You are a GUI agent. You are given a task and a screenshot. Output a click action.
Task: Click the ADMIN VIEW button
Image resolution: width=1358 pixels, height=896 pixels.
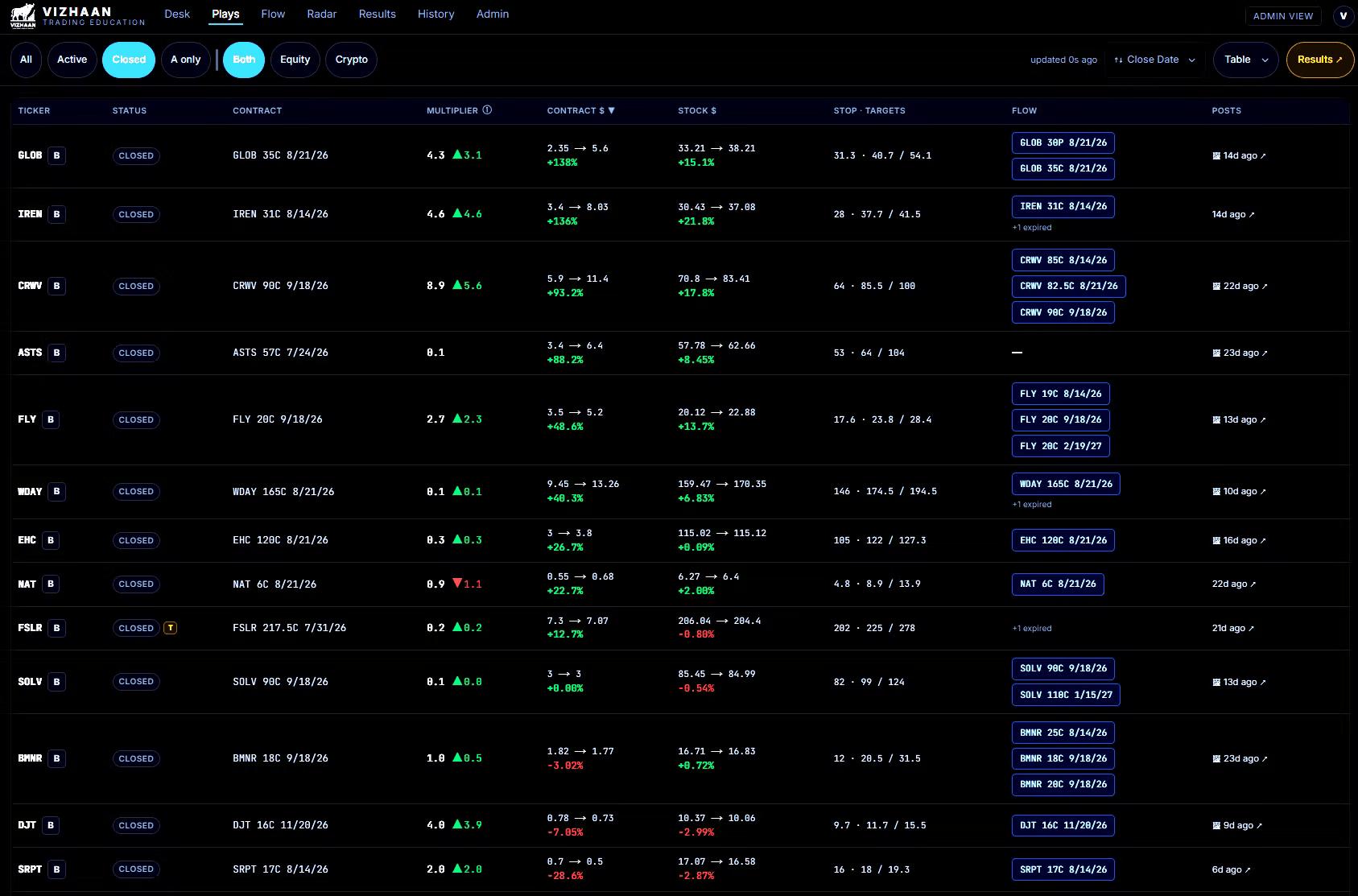coord(1283,15)
